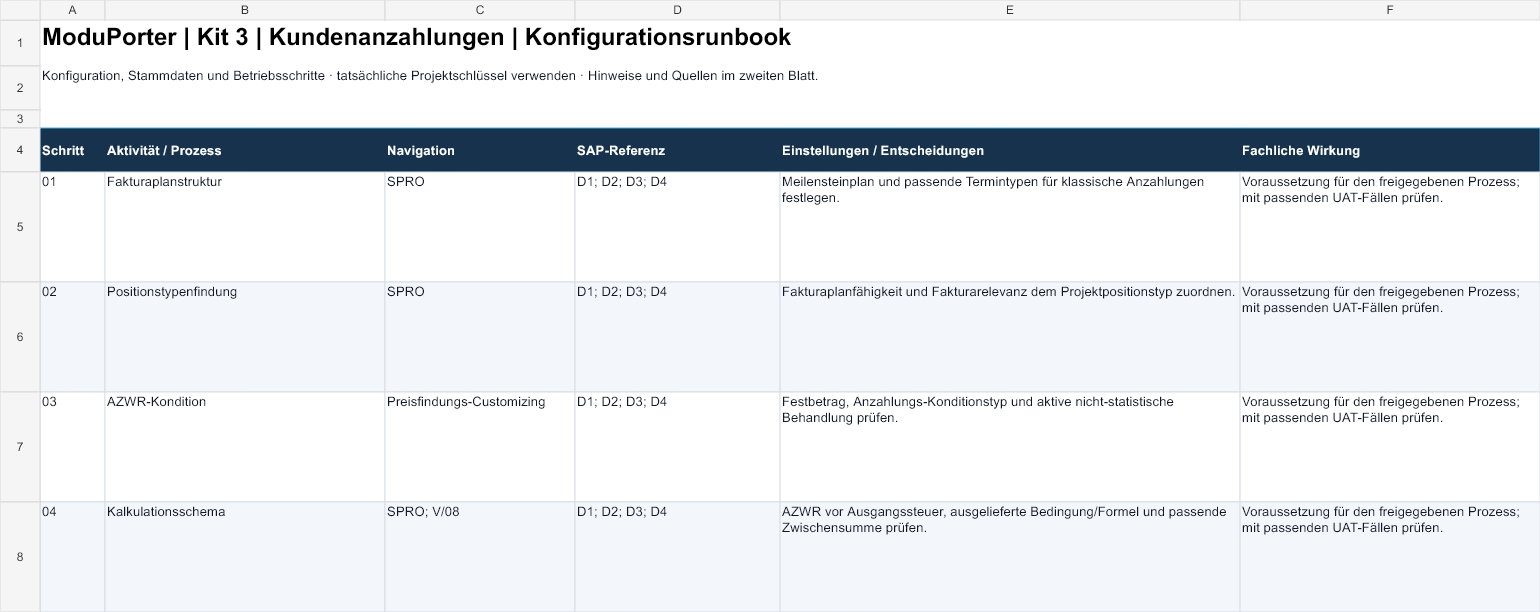Select step cell '01'

pos(72,227)
